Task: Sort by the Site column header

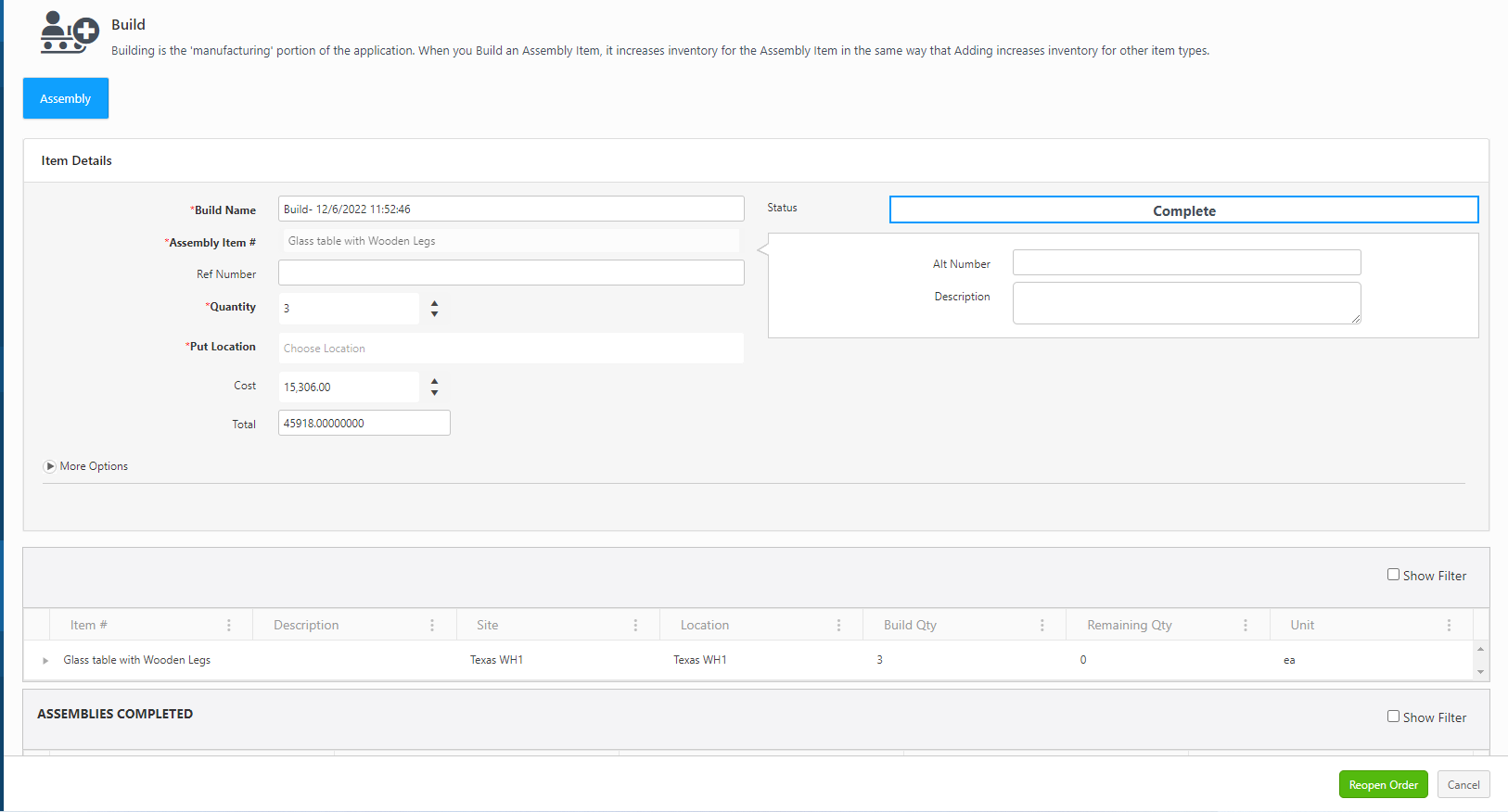Action: (488, 626)
